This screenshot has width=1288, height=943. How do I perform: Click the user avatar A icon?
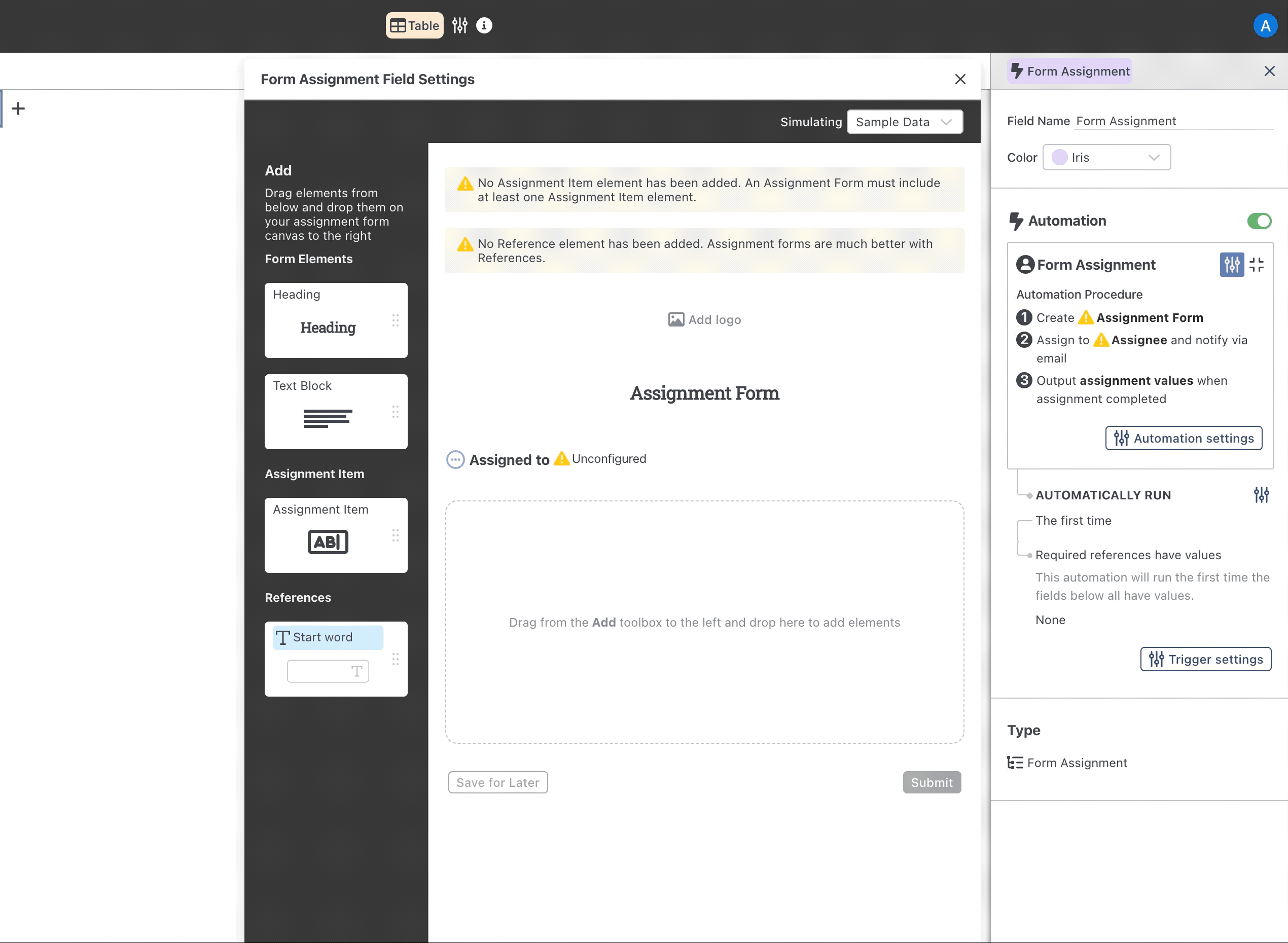1265,26
